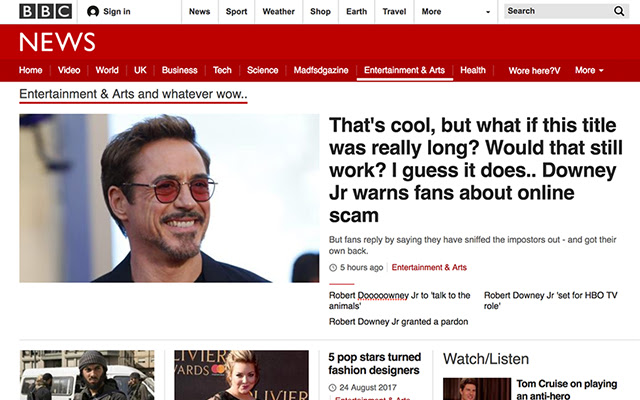Click the summary text about fans sniffing impostors
The height and width of the screenshot is (400, 640).
coord(473,245)
